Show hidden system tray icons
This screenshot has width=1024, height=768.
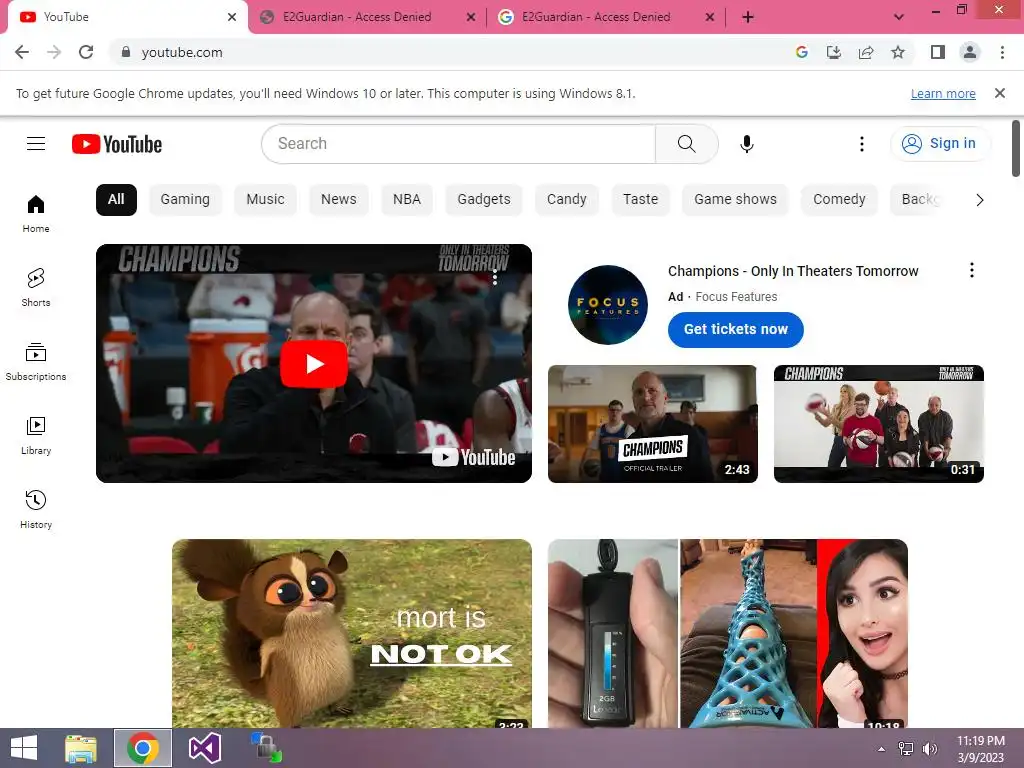pyautogui.click(x=882, y=749)
